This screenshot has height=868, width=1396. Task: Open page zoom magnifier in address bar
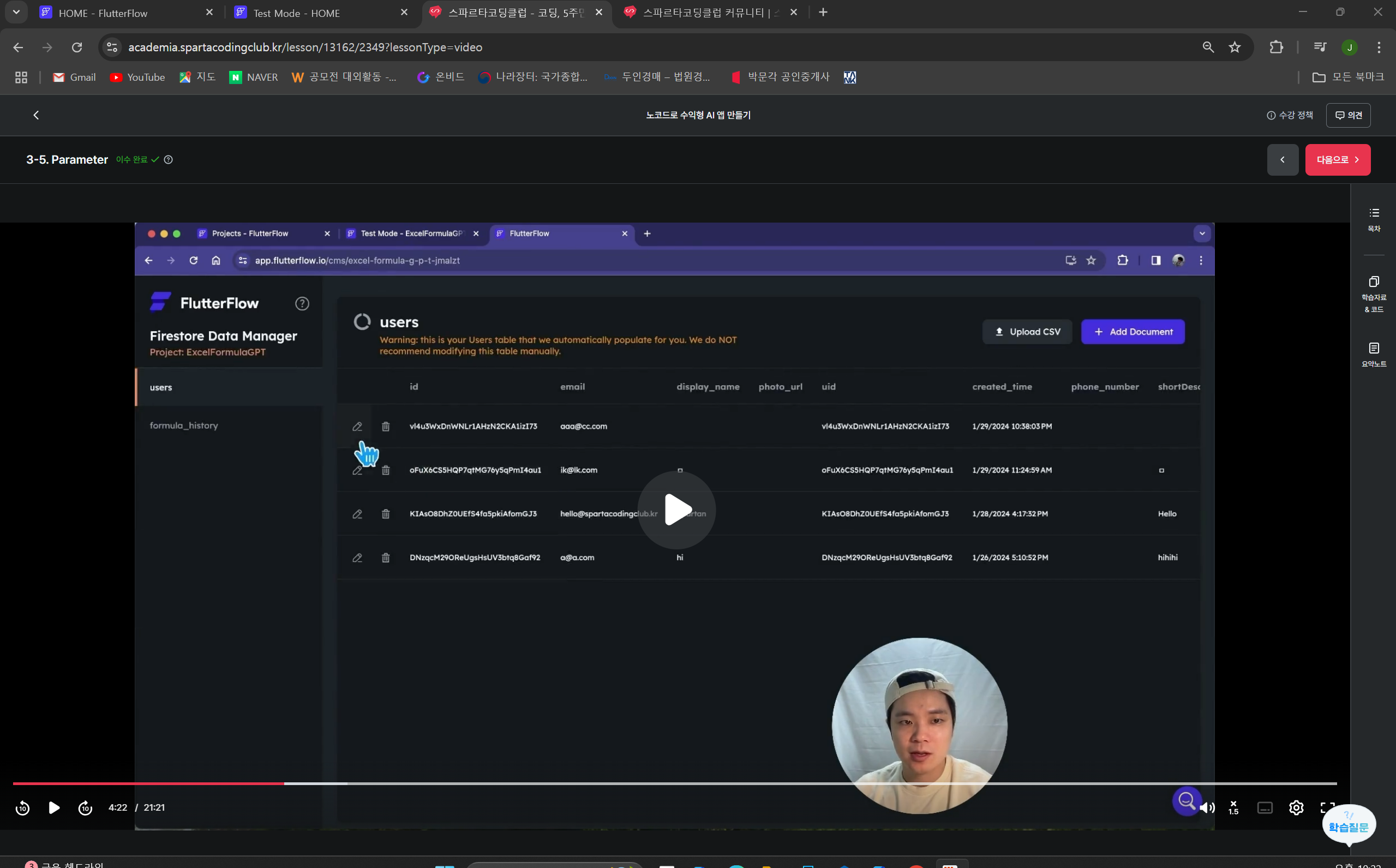click(1208, 47)
